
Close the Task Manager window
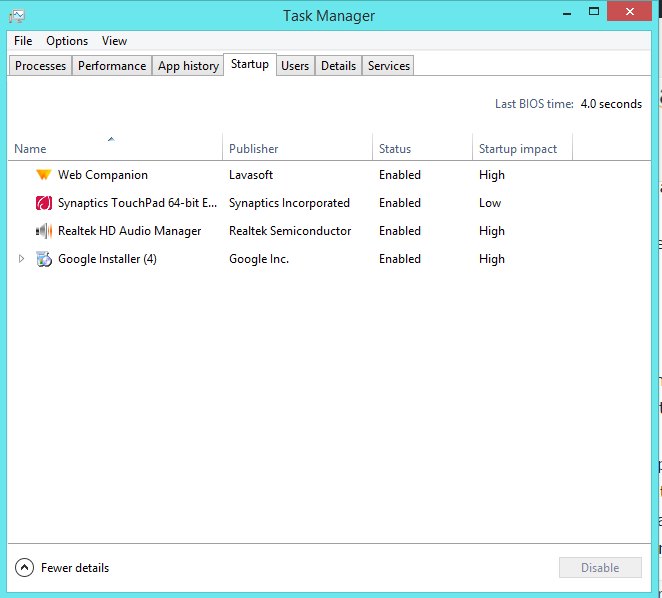click(x=629, y=11)
